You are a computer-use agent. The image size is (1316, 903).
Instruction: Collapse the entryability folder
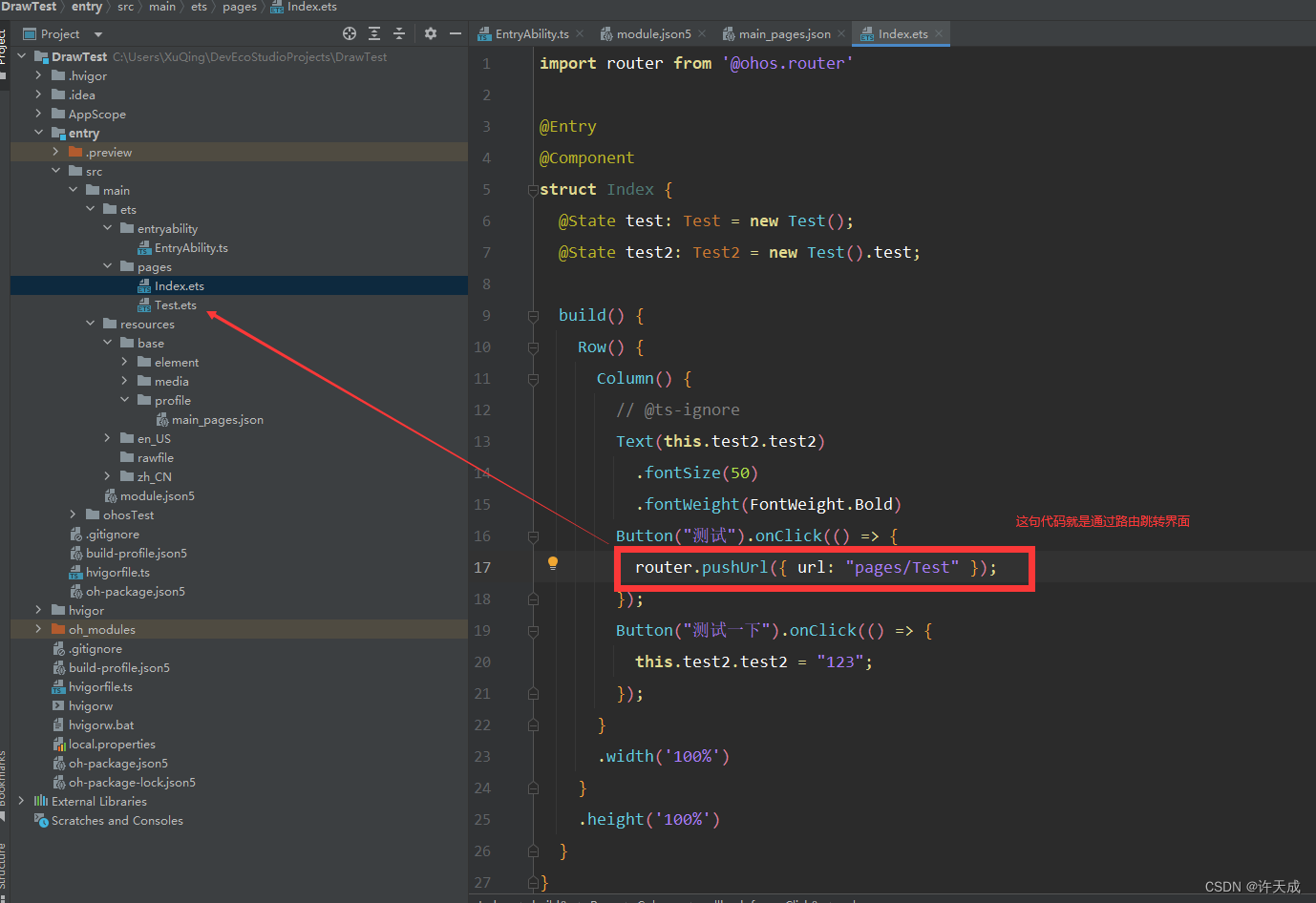[107, 228]
